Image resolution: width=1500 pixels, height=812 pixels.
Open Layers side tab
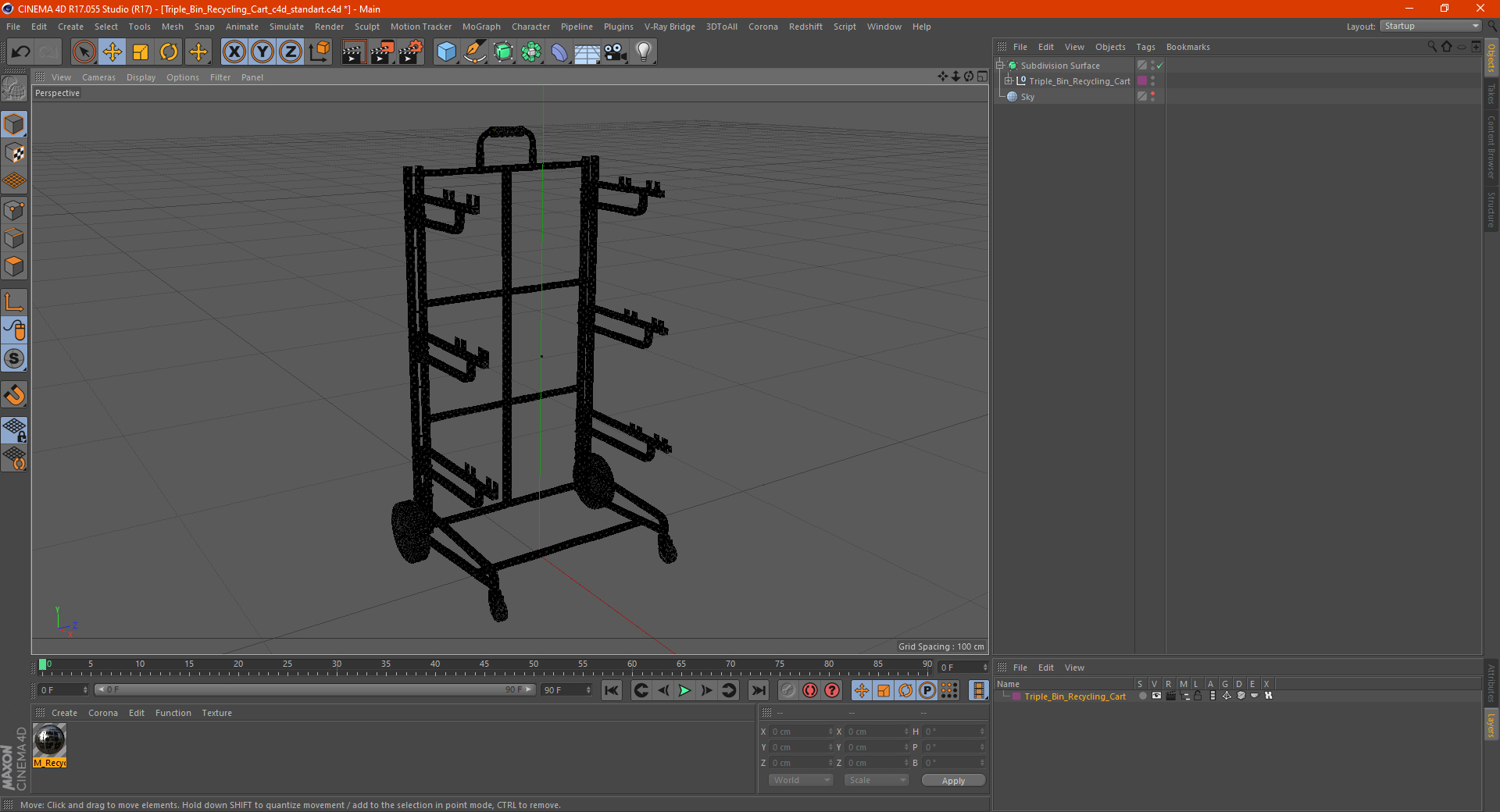point(1491,725)
